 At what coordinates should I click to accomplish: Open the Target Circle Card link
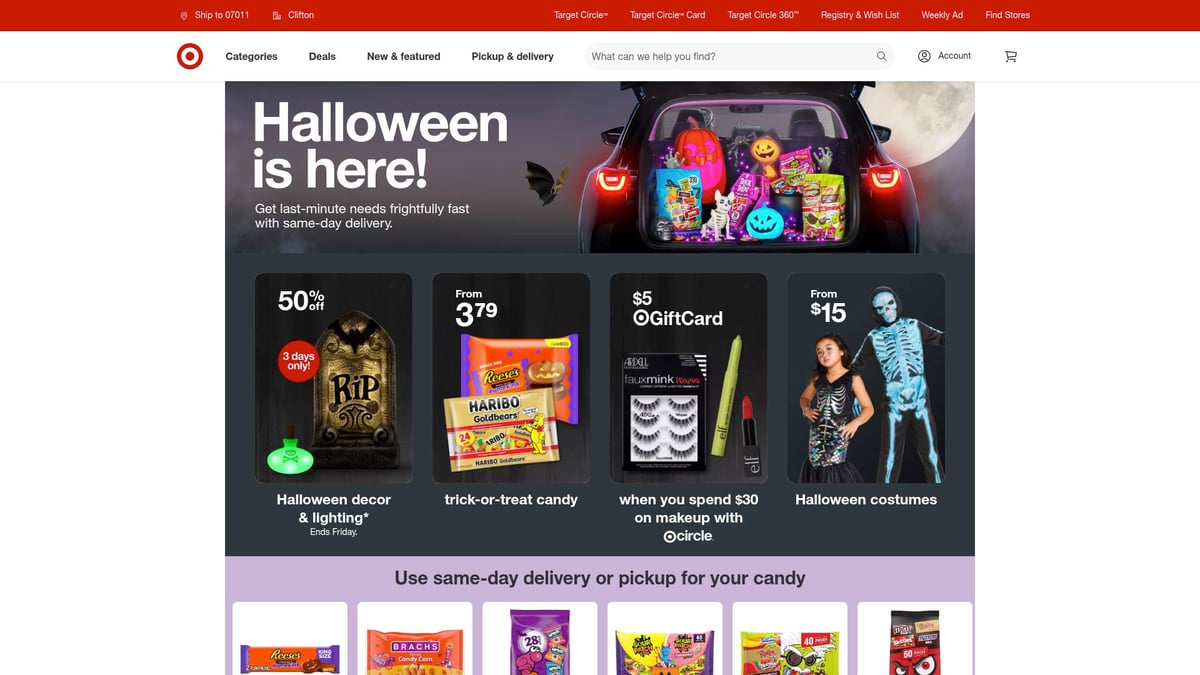tap(667, 15)
